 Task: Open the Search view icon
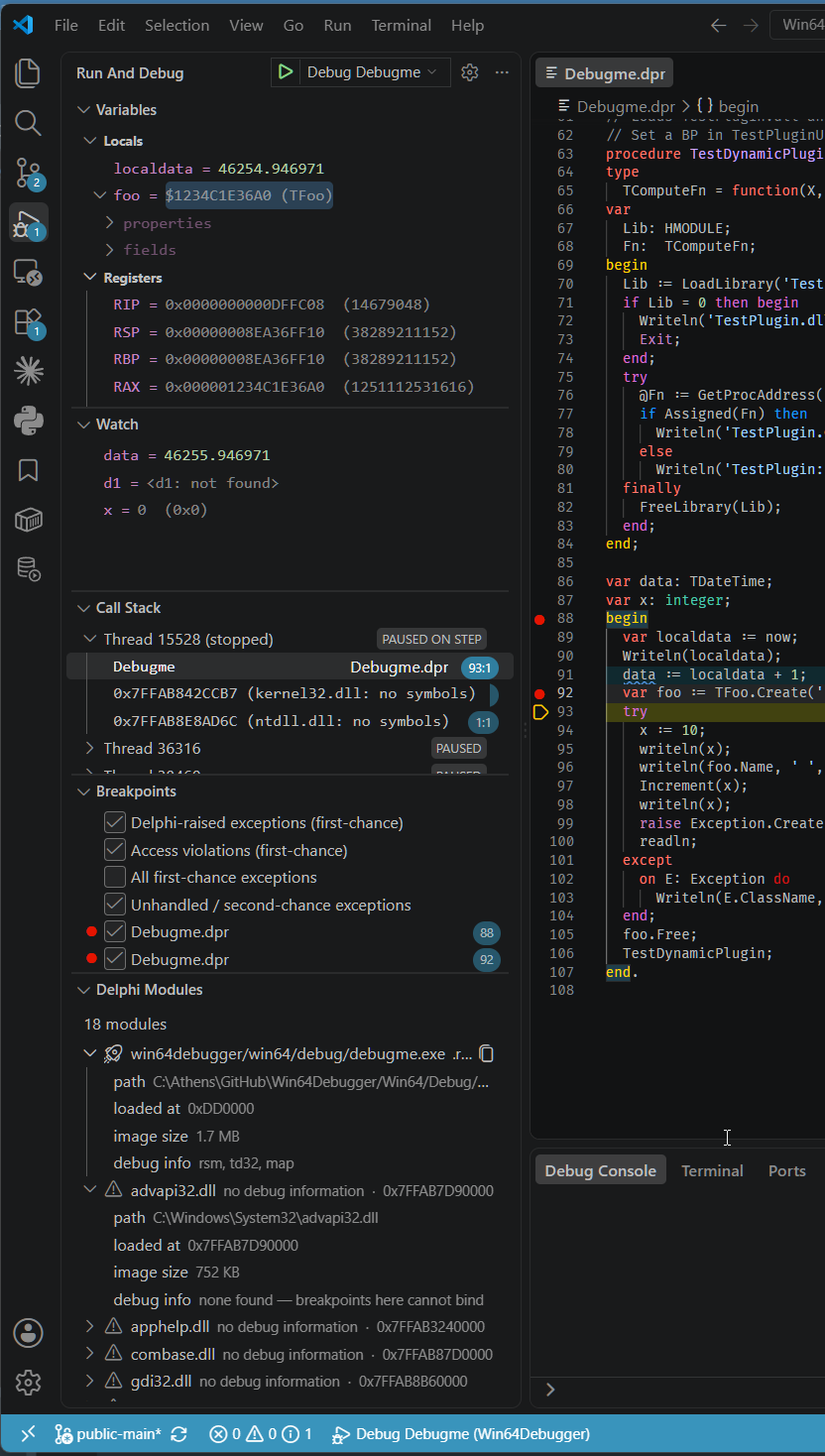point(28,123)
